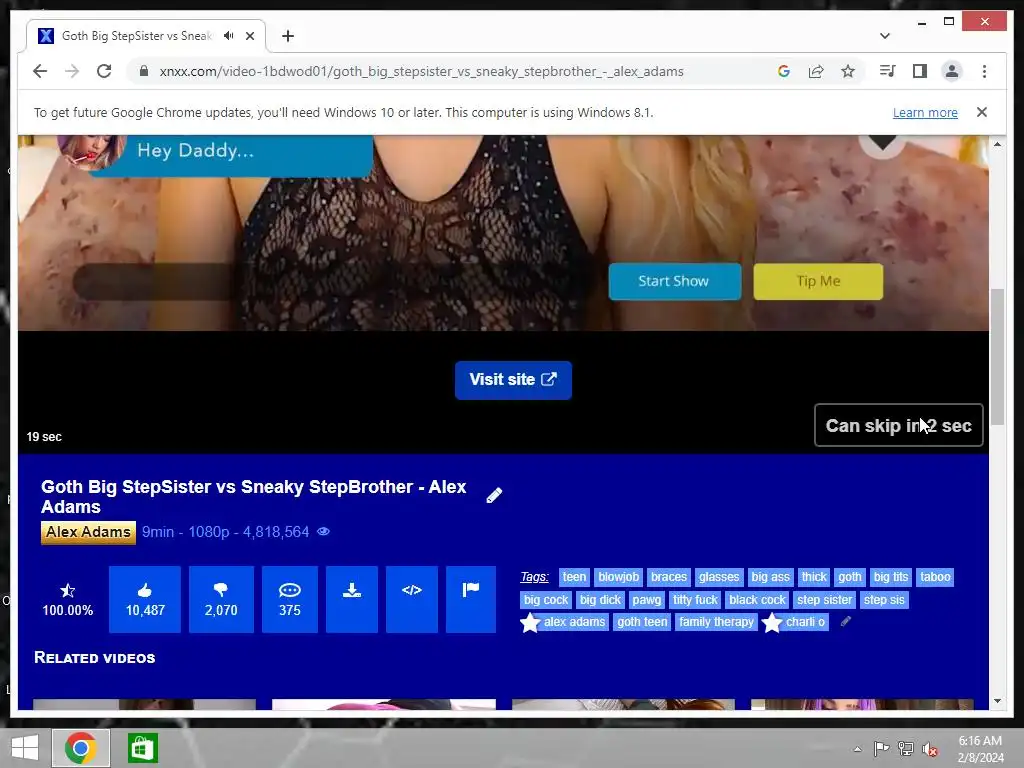Click the star rating 100.00% box
This screenshot has height=768, width=1024.
click(67, 600)
